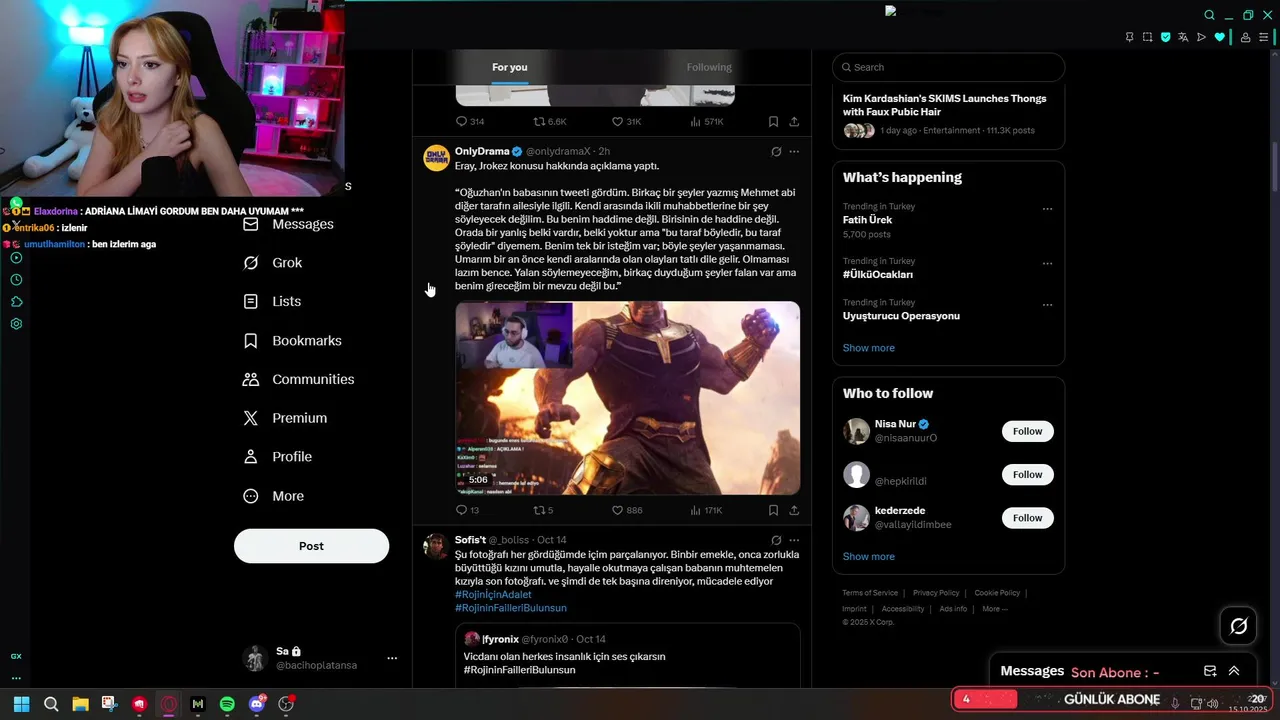Follow kederzede
The width and height of the screenshot is (1280, 720).
[1027, 517]
